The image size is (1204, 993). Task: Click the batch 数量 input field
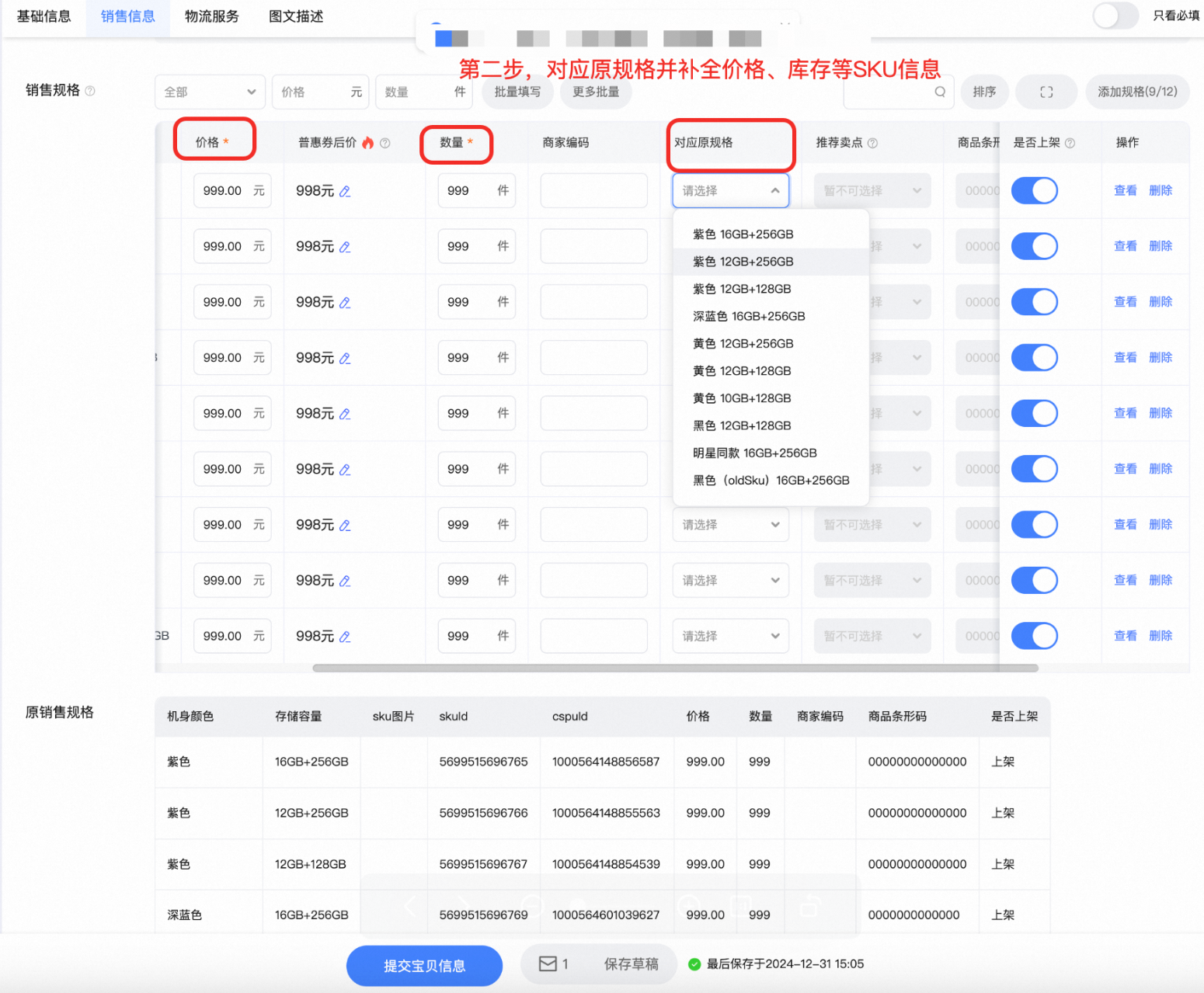424,92
